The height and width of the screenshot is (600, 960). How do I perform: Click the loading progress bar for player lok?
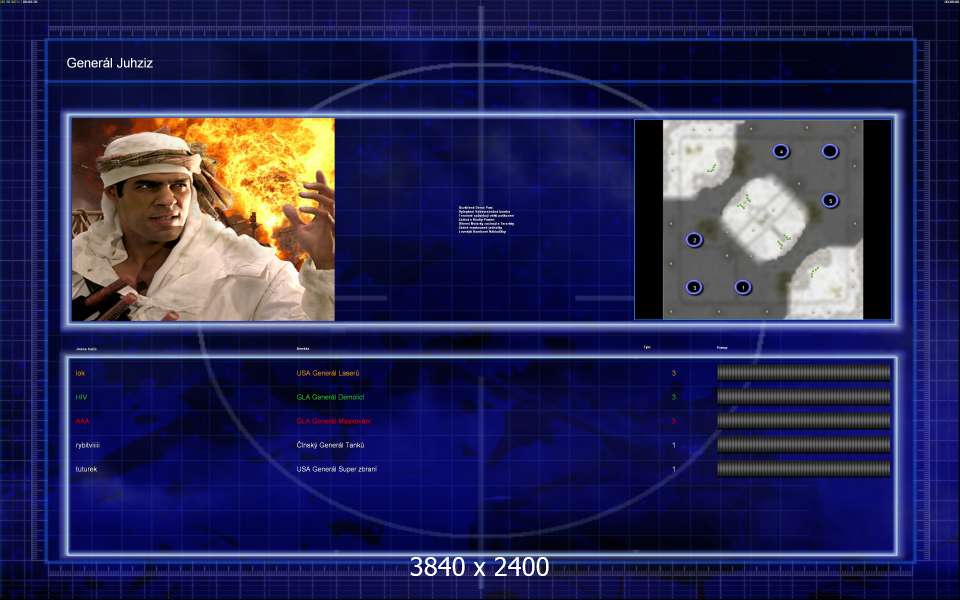click(x=803, y=372)
